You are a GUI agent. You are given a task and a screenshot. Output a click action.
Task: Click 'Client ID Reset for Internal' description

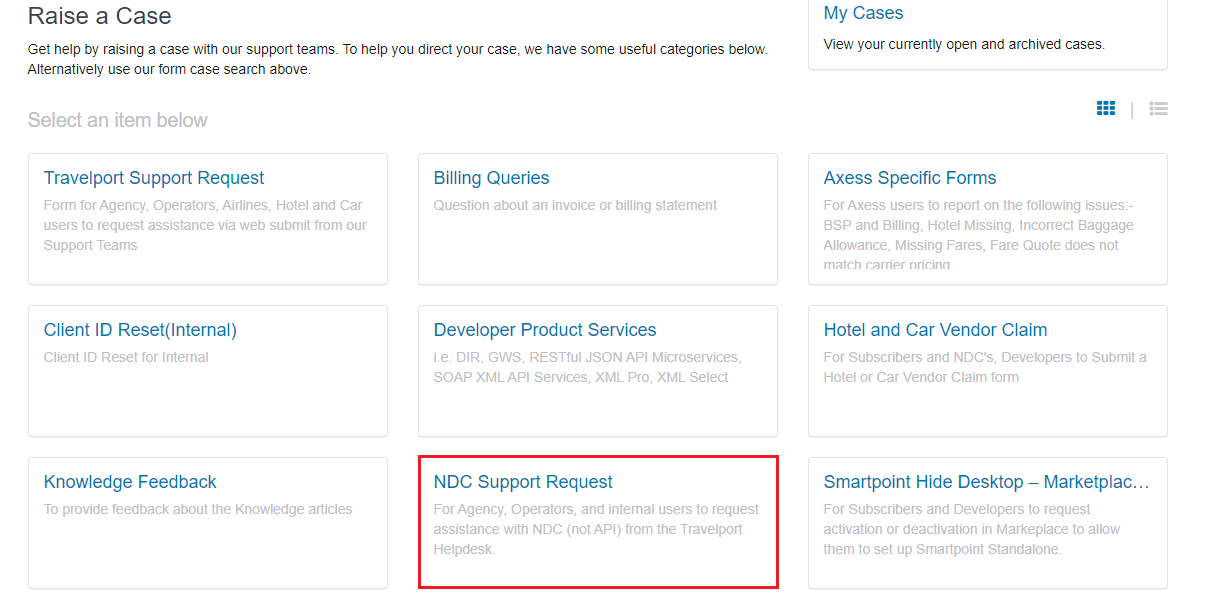(x=126, y=357)
